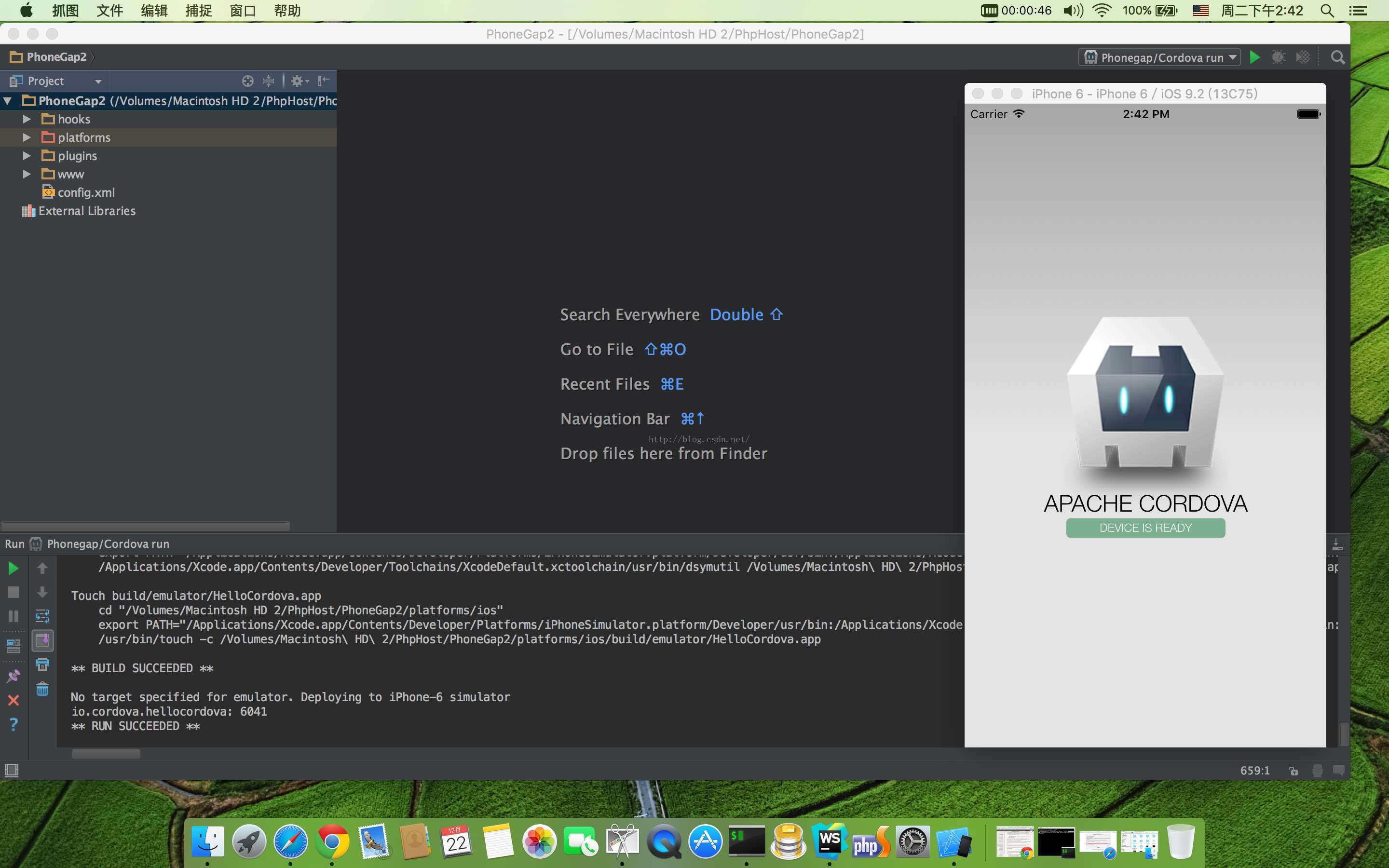The height and width of the screenshot is (868, 1389).
Task: Jump to previous stack trace (up arrow)
Action: [42, 569]
